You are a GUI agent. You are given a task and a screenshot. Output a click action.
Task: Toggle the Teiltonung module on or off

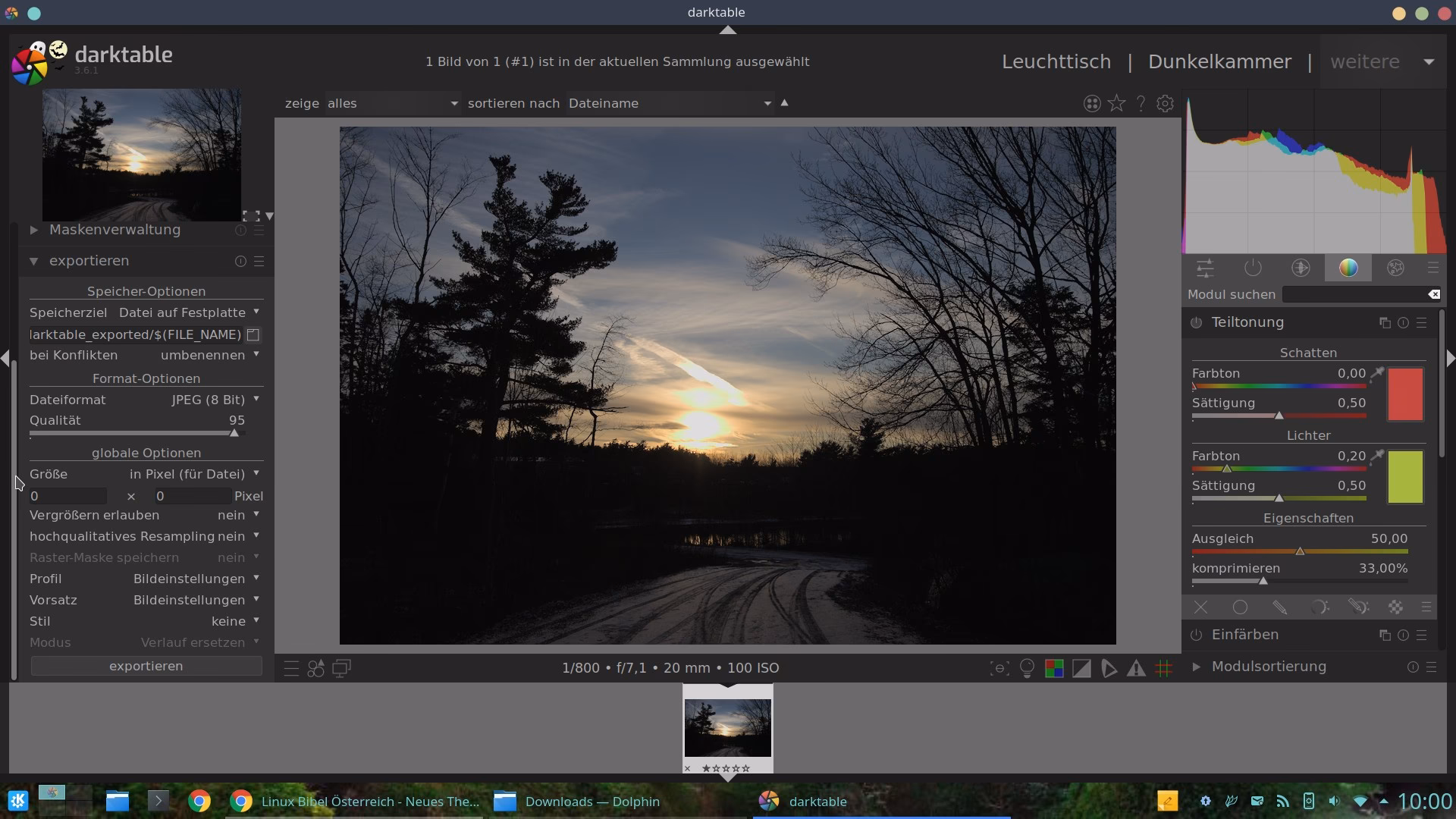click(1195, 322)
